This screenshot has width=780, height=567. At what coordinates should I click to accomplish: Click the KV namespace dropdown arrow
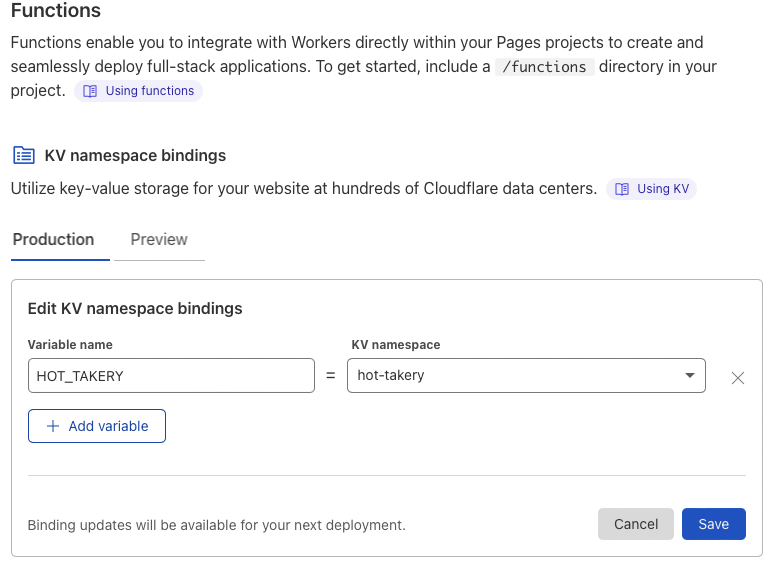pyautogui.click(x=689, y=376)
